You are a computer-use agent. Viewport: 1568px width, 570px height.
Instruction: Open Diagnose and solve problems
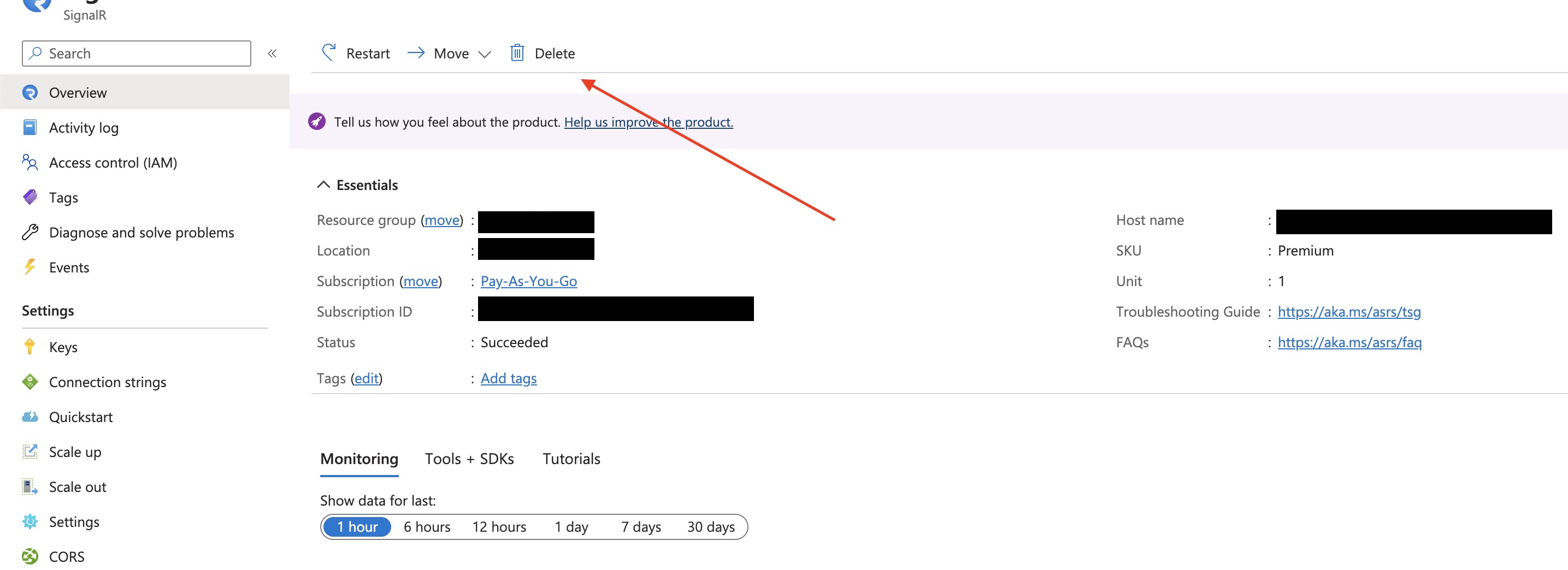click(x=141, y=233)
